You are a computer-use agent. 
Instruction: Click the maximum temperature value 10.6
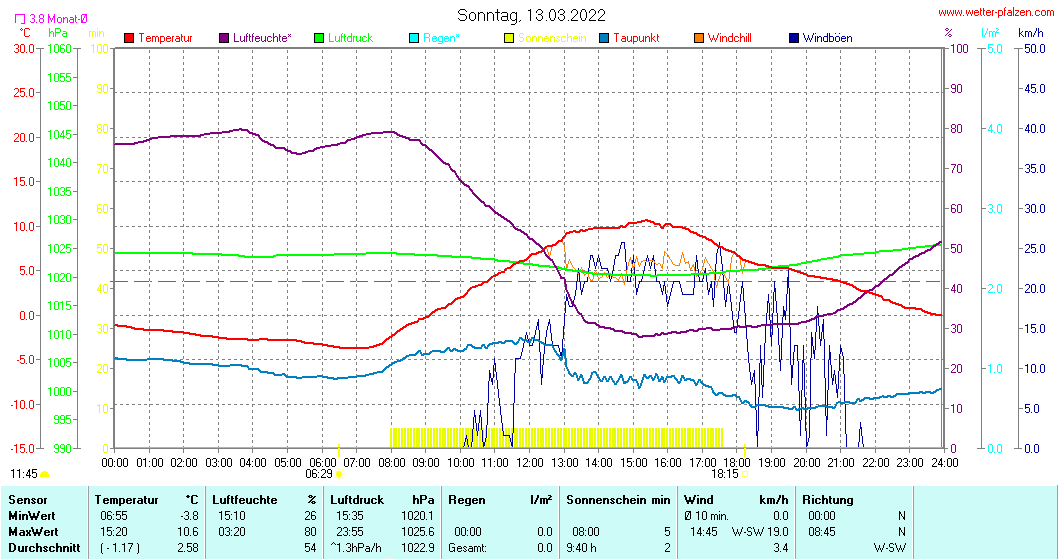tap(188, 532)
